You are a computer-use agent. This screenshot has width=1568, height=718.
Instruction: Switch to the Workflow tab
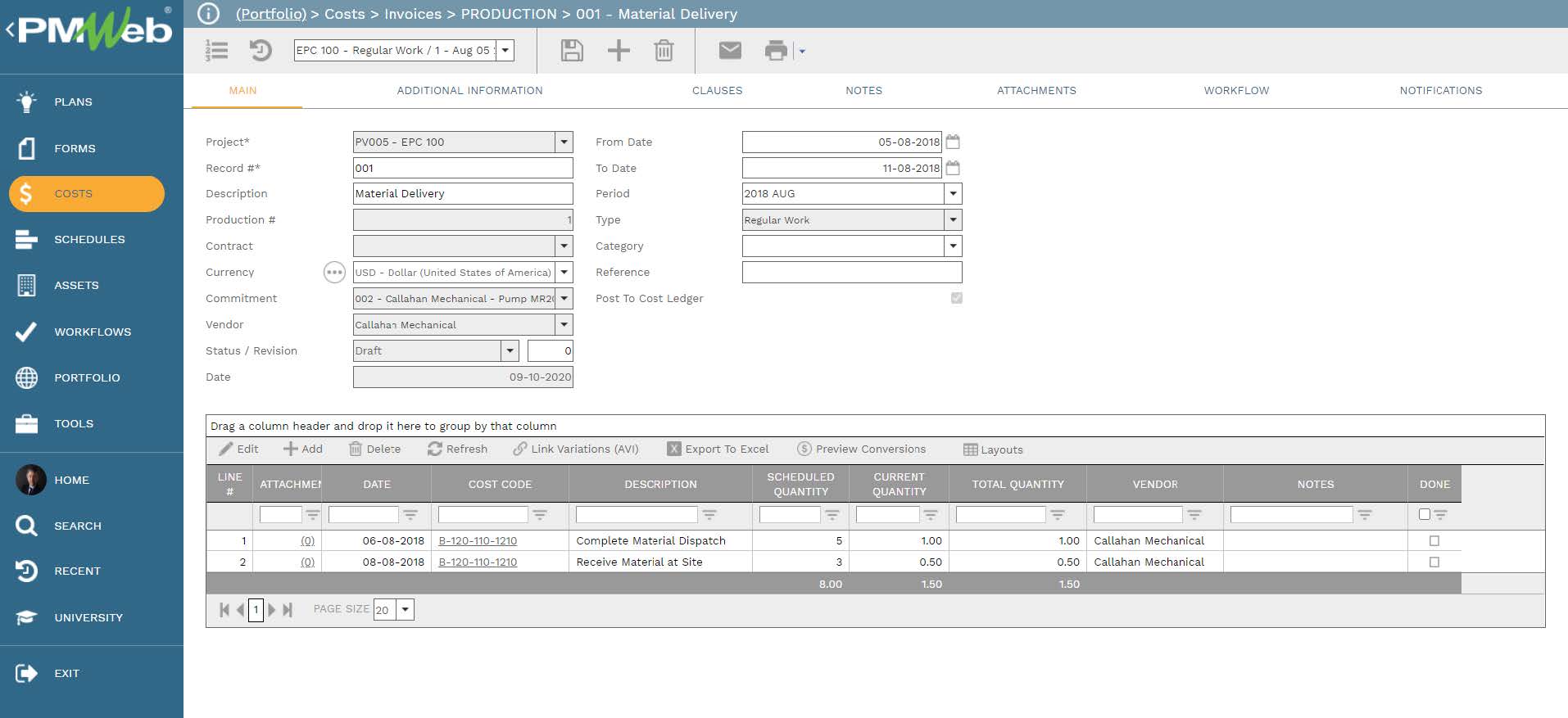click(x=1236, y=91)
